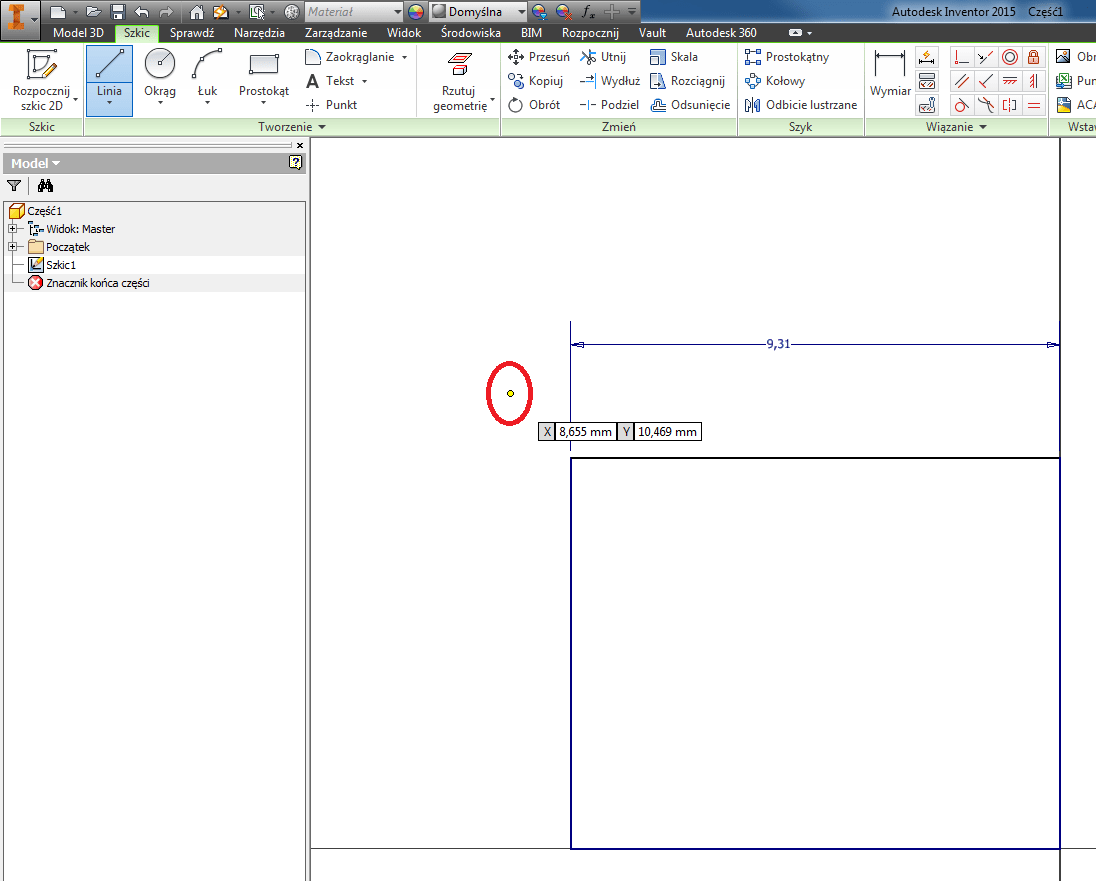The width and height of the screenshot is (1096, 881).
Task: Select the Prostokąt (rectangle) tool
Action: coord(264,76)
